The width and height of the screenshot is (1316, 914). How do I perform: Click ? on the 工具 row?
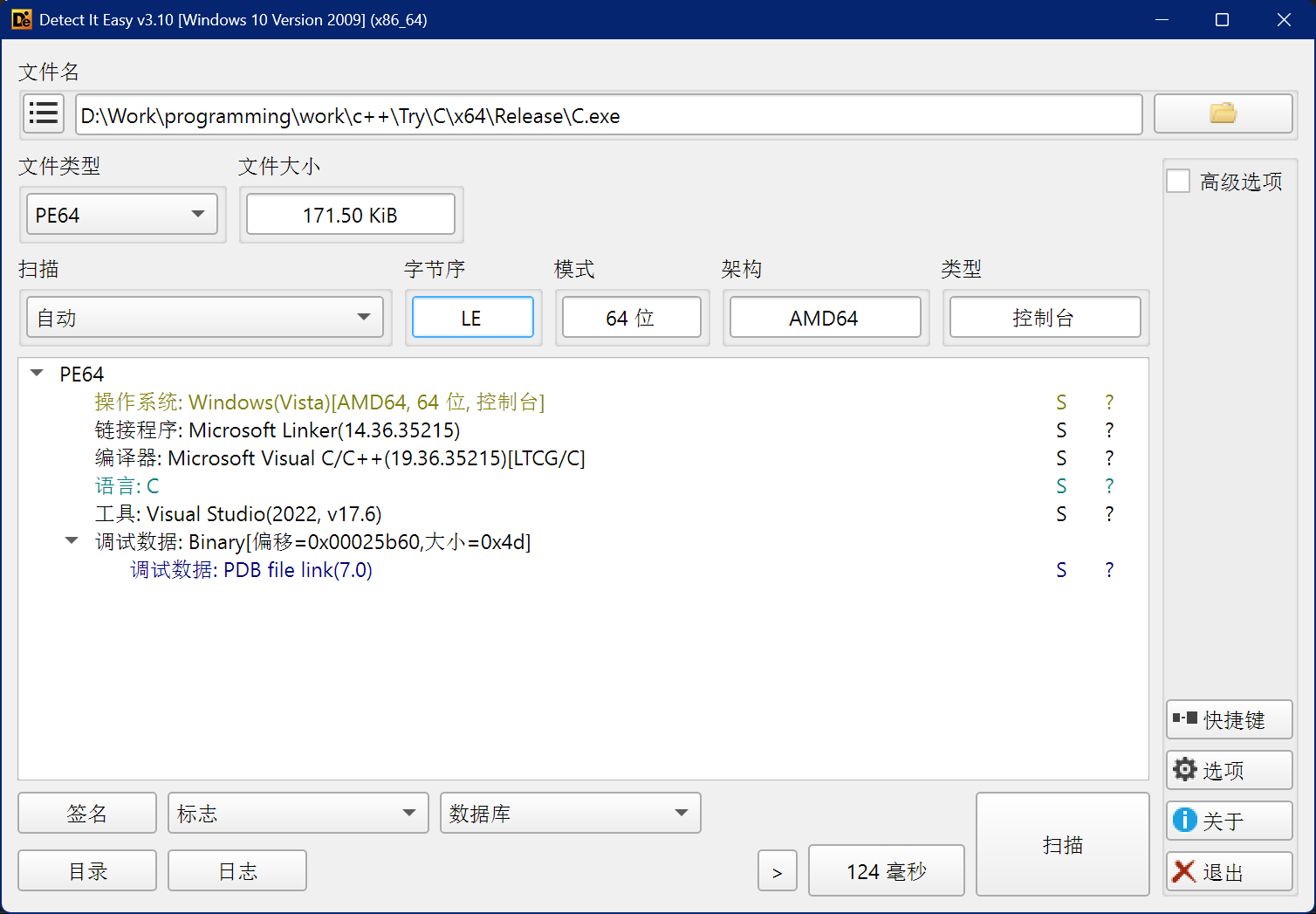click(x=1109, y=513)
